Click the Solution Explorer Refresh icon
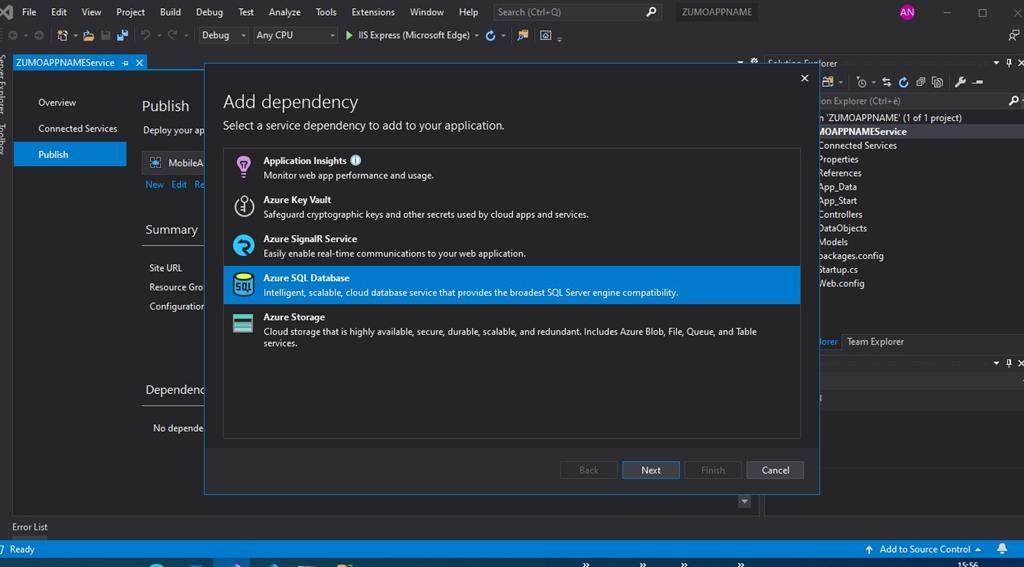 [903, 82]
